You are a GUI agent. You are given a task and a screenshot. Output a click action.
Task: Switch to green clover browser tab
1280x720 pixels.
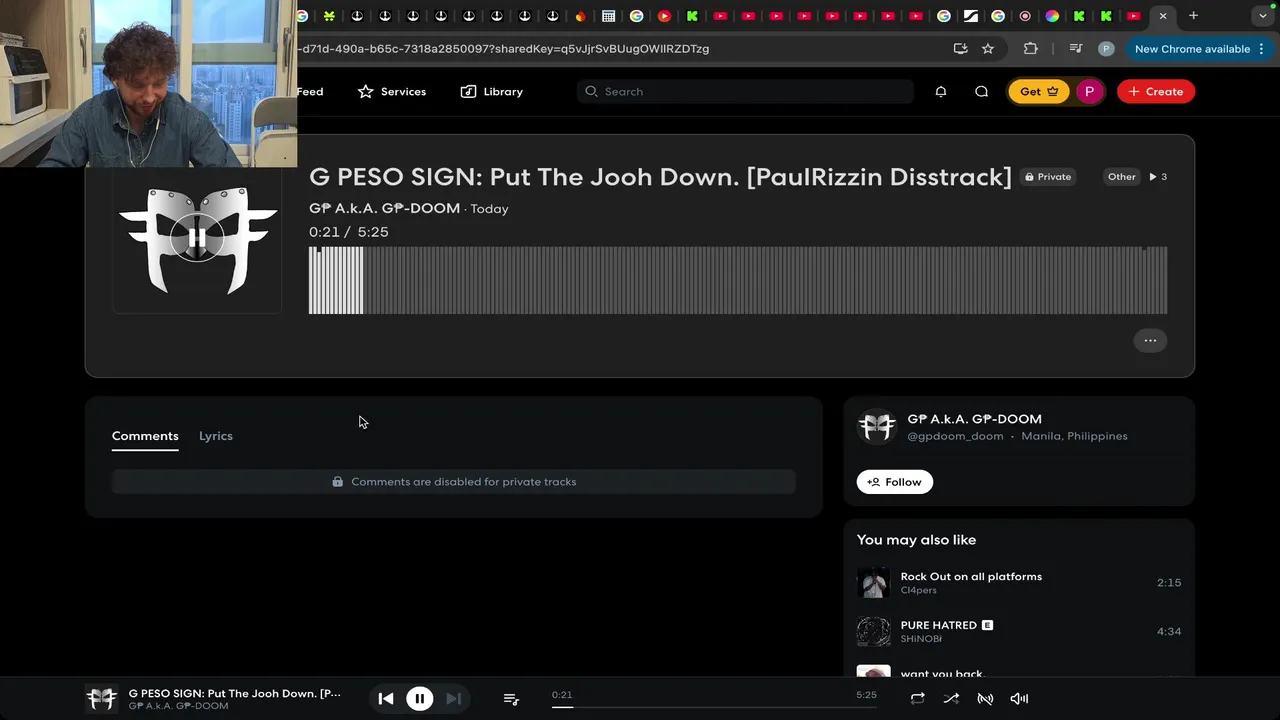329,16
